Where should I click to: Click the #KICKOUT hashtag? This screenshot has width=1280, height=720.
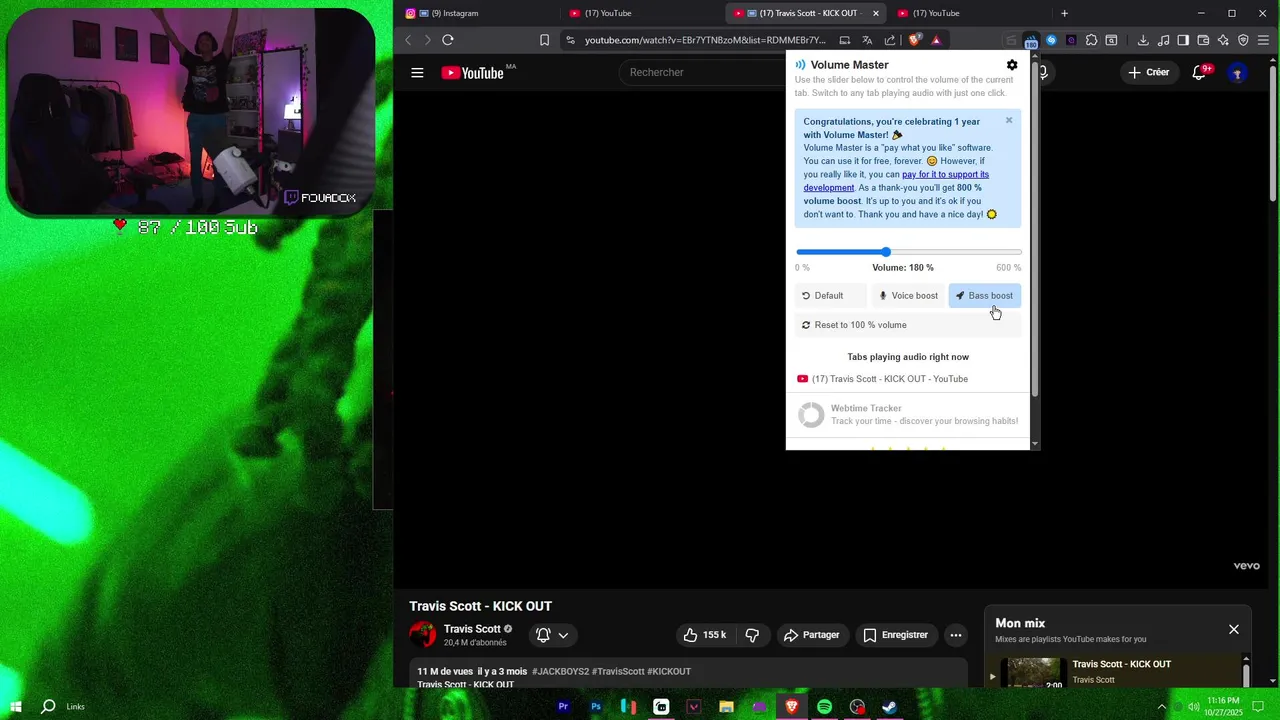coord(669,672)
